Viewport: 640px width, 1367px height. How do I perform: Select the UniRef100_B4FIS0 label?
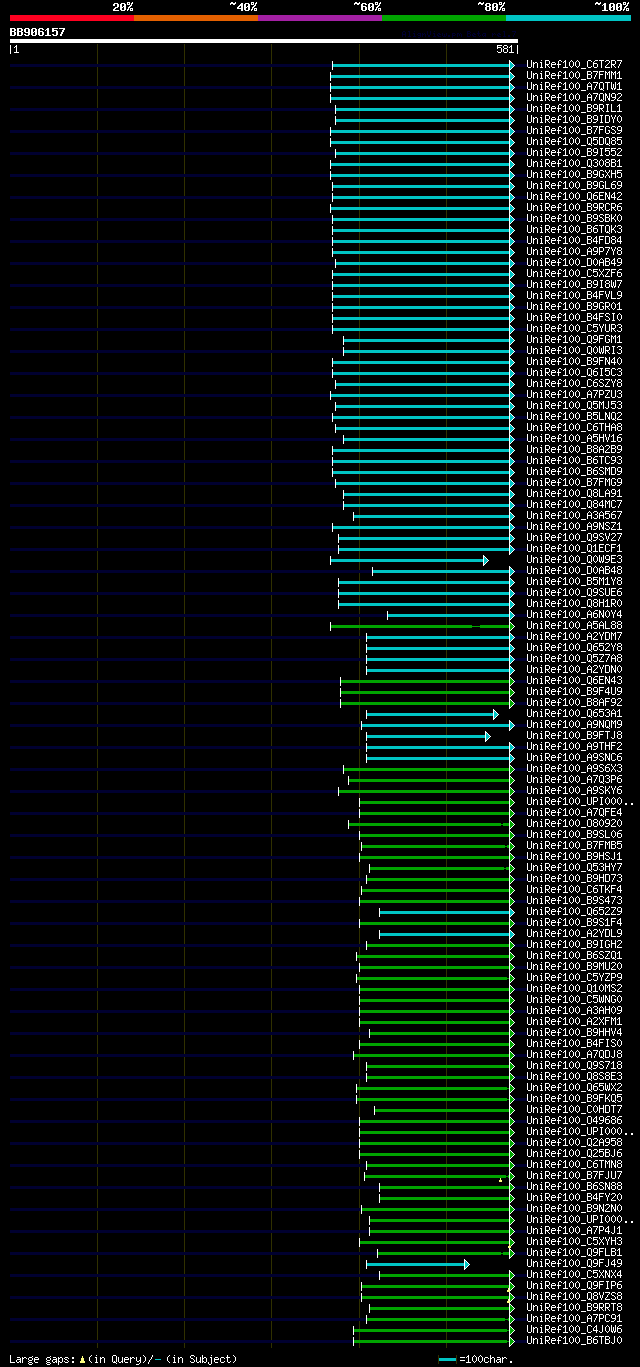click(x=574, y=1043)
